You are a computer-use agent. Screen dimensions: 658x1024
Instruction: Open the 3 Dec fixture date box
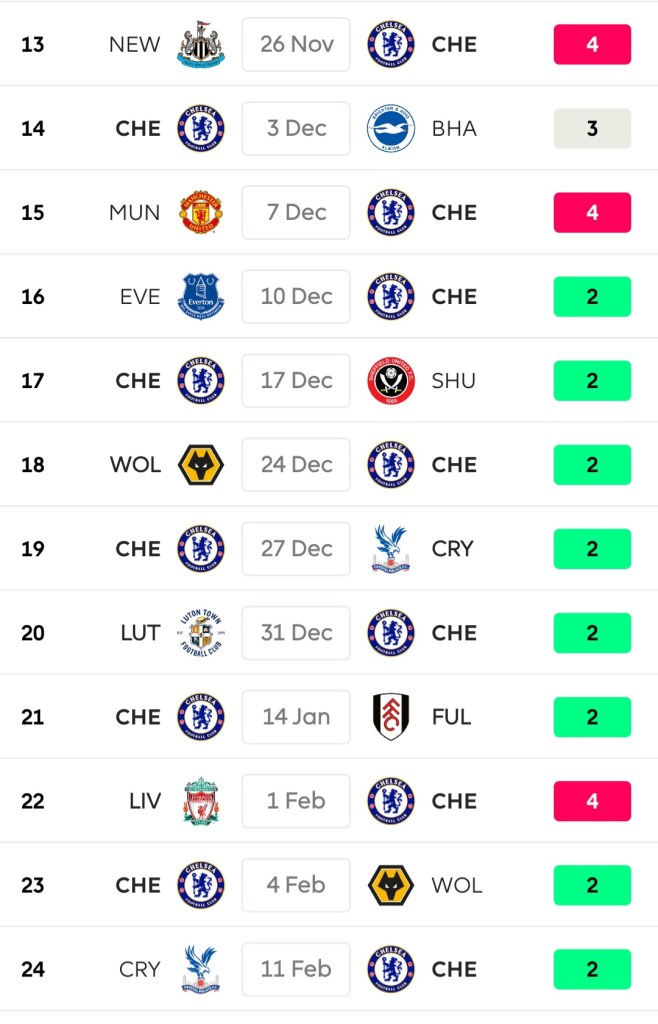296,129
